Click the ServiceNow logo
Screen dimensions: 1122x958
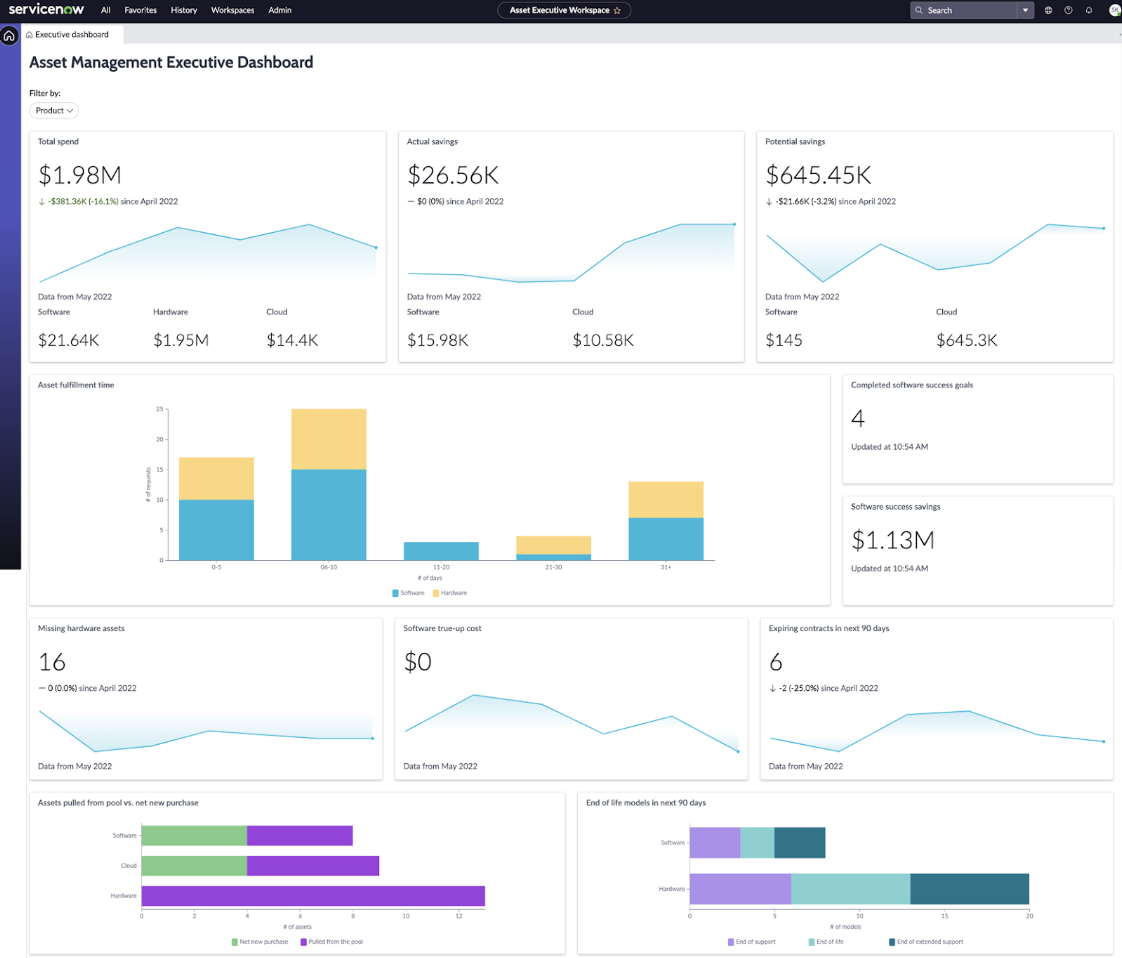tap(46, 9)
